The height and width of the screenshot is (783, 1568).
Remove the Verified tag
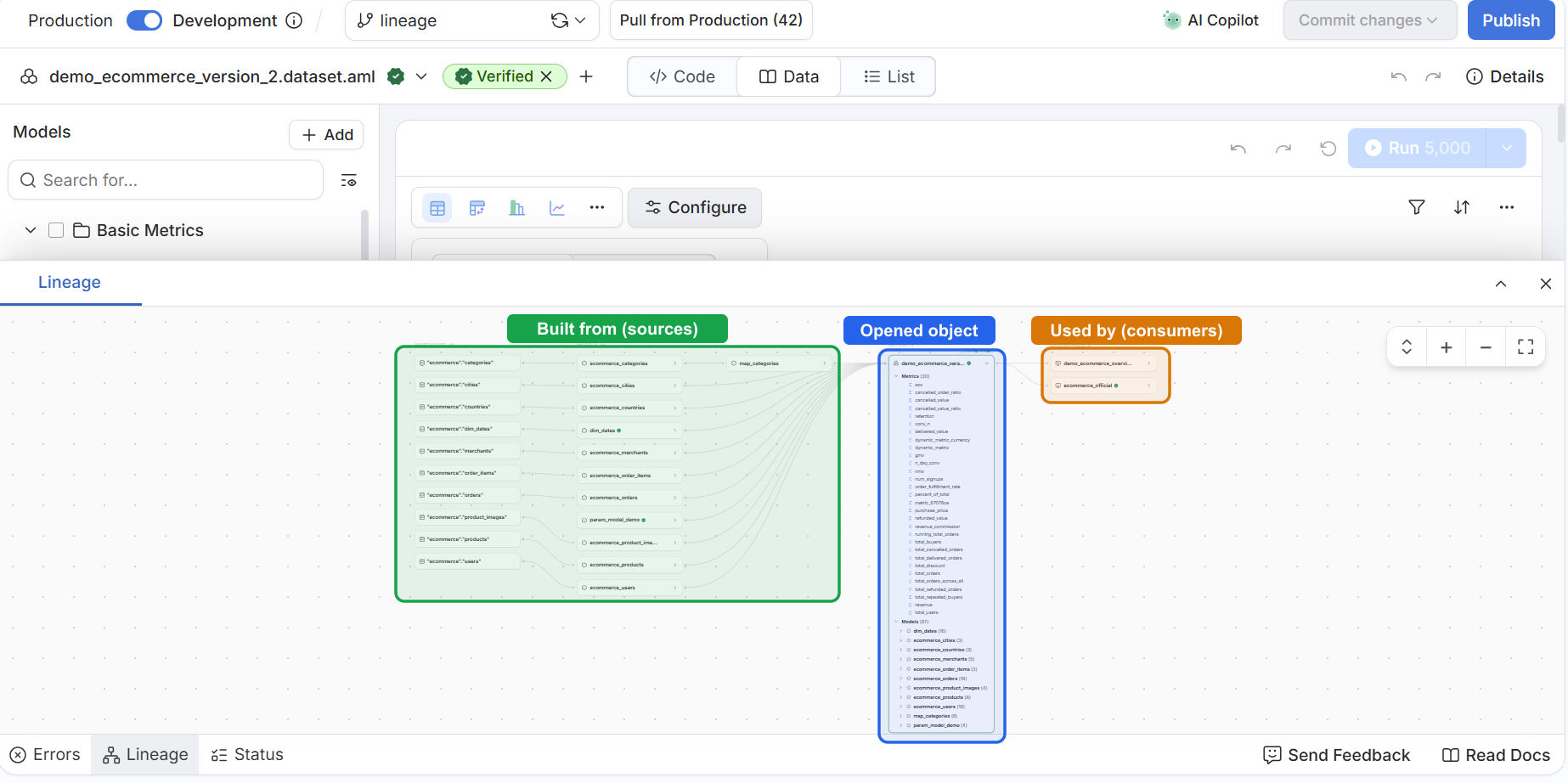(x=546, y=76)
